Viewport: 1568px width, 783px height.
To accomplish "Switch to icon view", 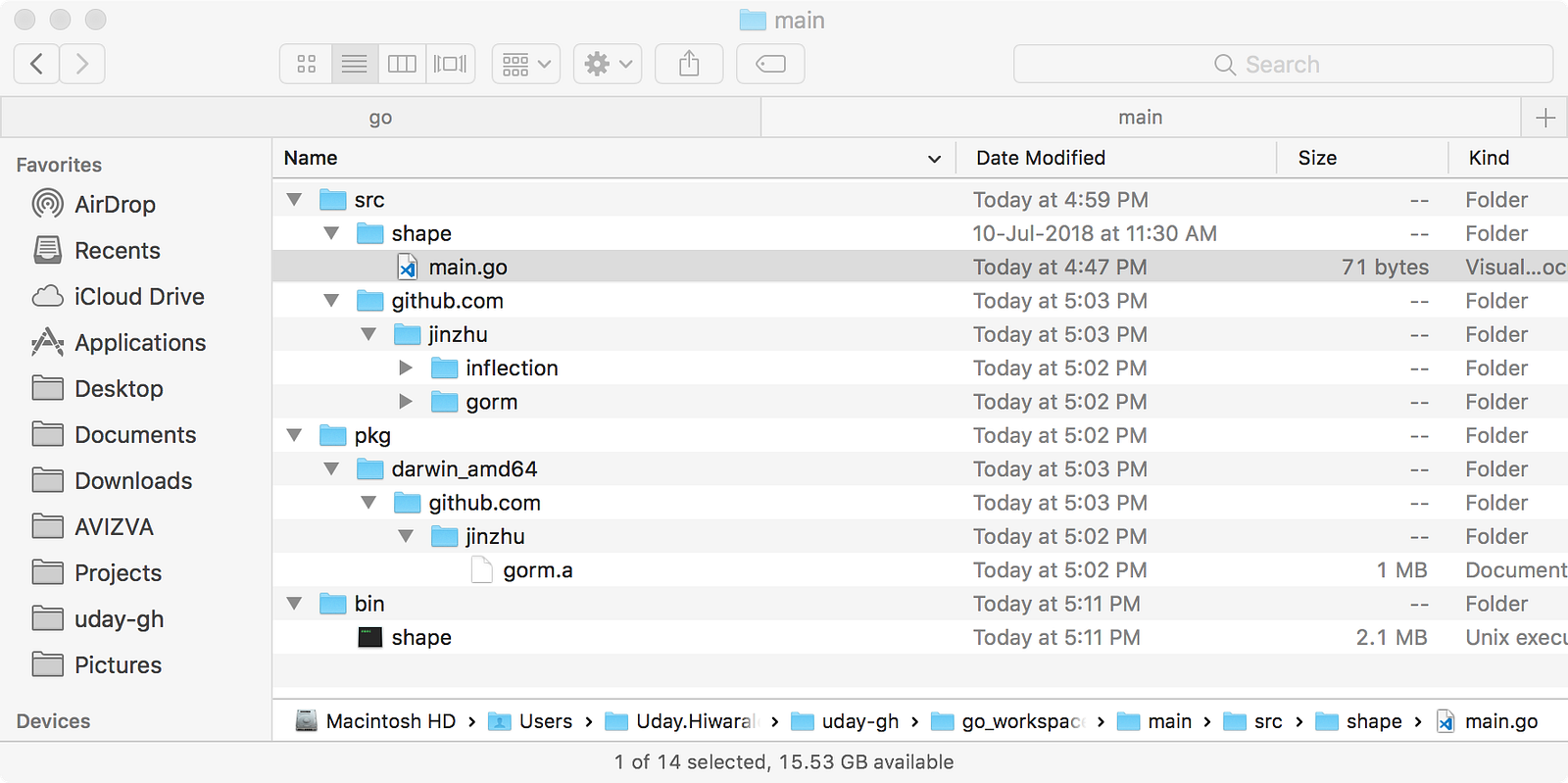I will pos(306,64).
